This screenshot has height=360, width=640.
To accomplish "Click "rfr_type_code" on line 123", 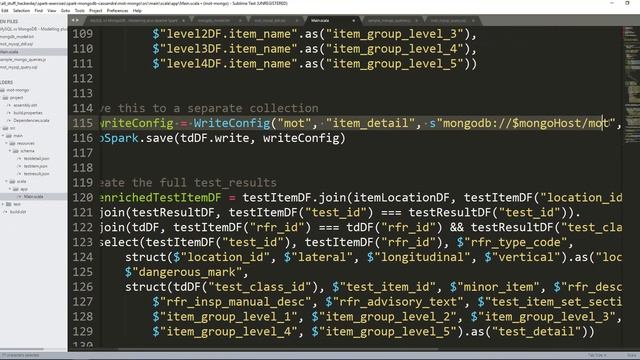I will pos(516,242).
